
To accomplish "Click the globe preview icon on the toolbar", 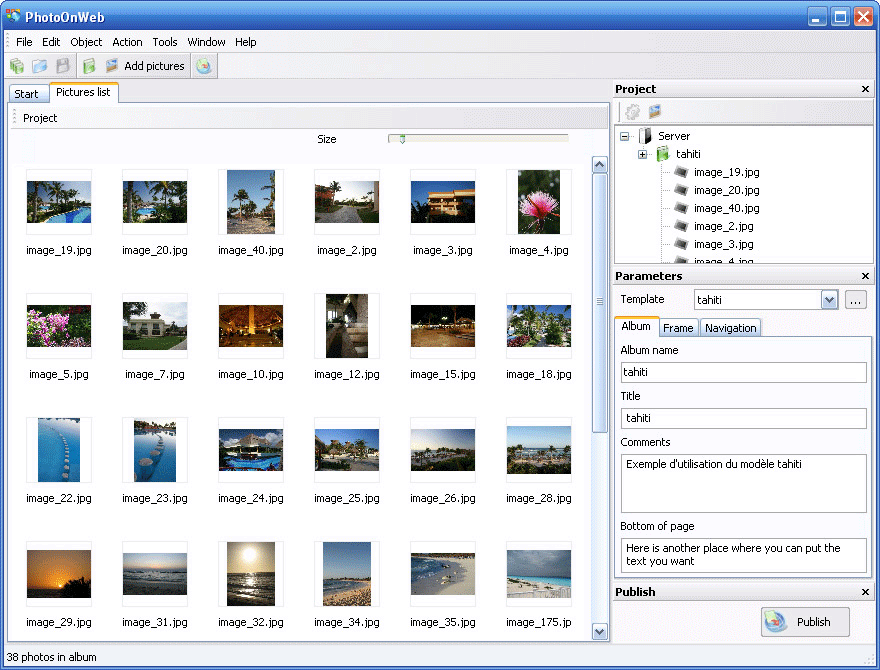I will pos(204,65).
